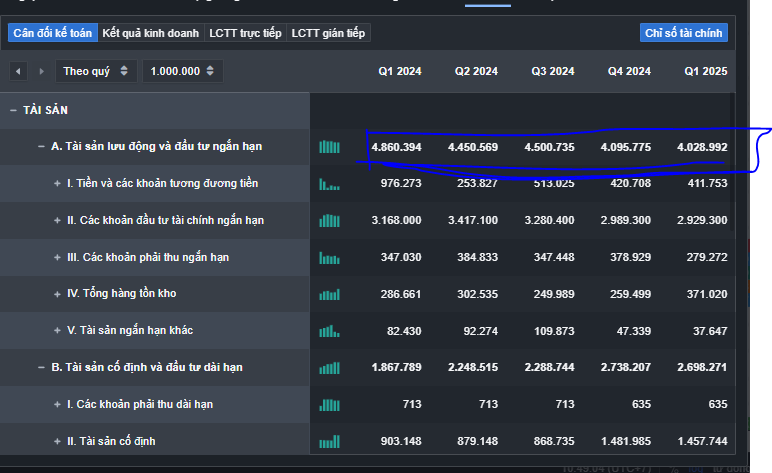
Task: Open the 1.000.000 unit dropdown
Action: (x=182, y=71)
